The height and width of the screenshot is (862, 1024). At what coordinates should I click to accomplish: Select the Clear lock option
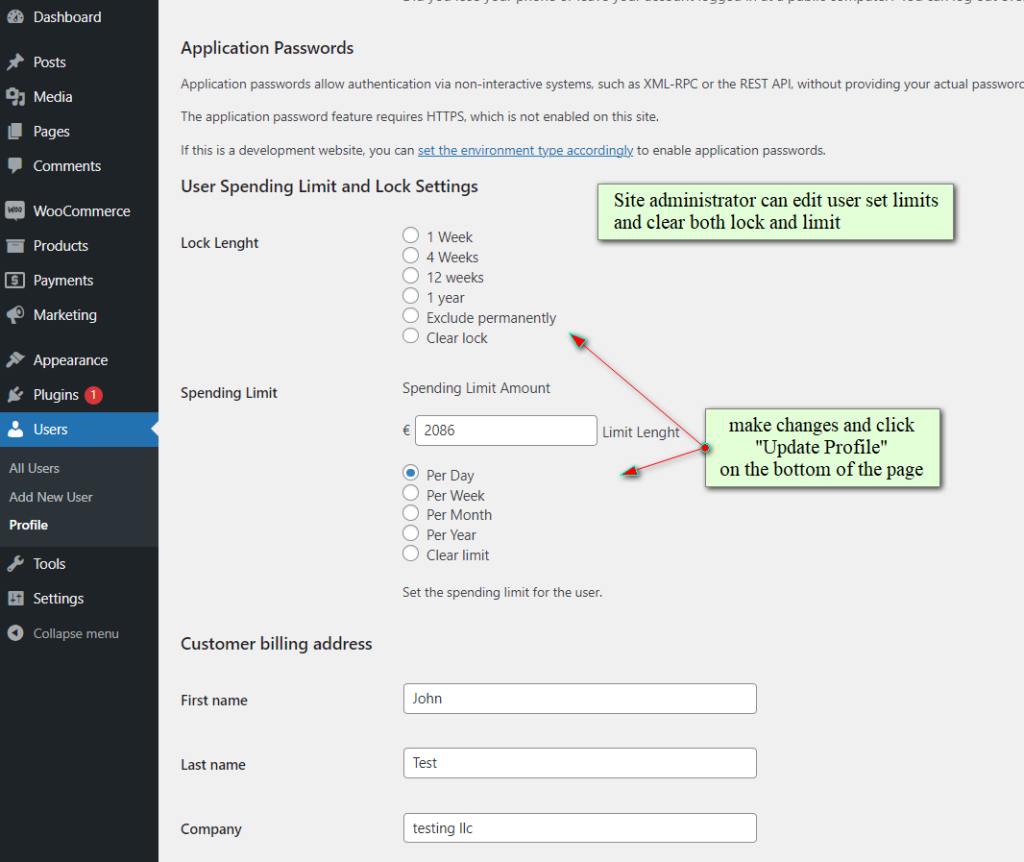[x=410, y=337]
